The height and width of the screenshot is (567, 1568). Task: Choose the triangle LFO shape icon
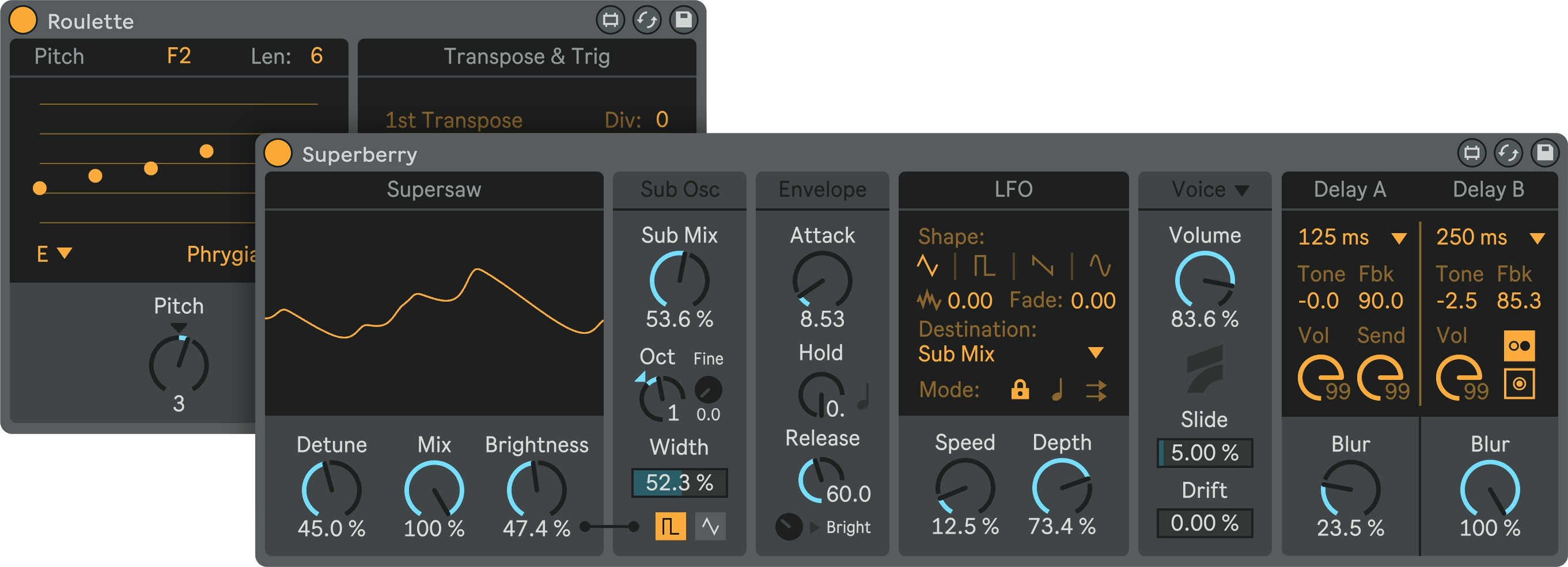[x=927, y=267]
